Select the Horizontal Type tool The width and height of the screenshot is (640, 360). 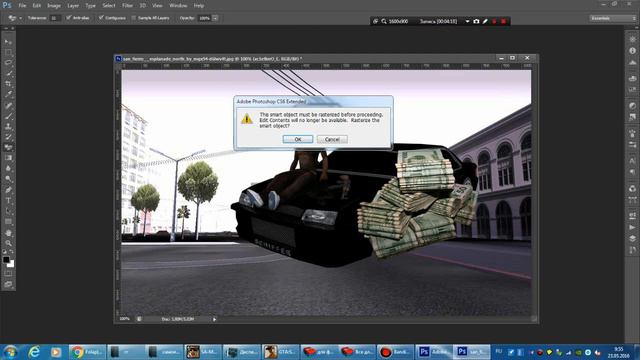(8, 201)
